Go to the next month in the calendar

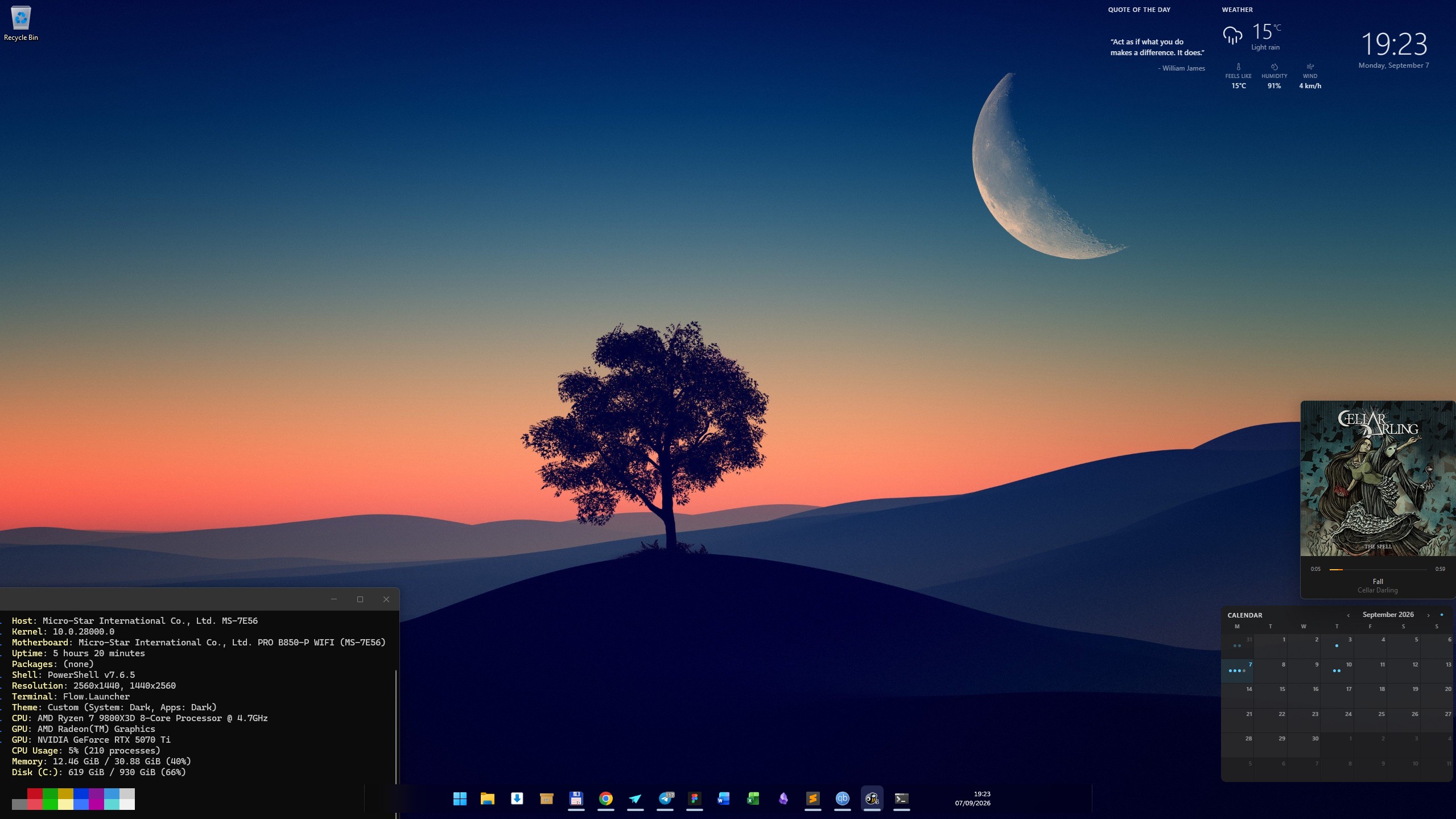[x=1428, y=615]
